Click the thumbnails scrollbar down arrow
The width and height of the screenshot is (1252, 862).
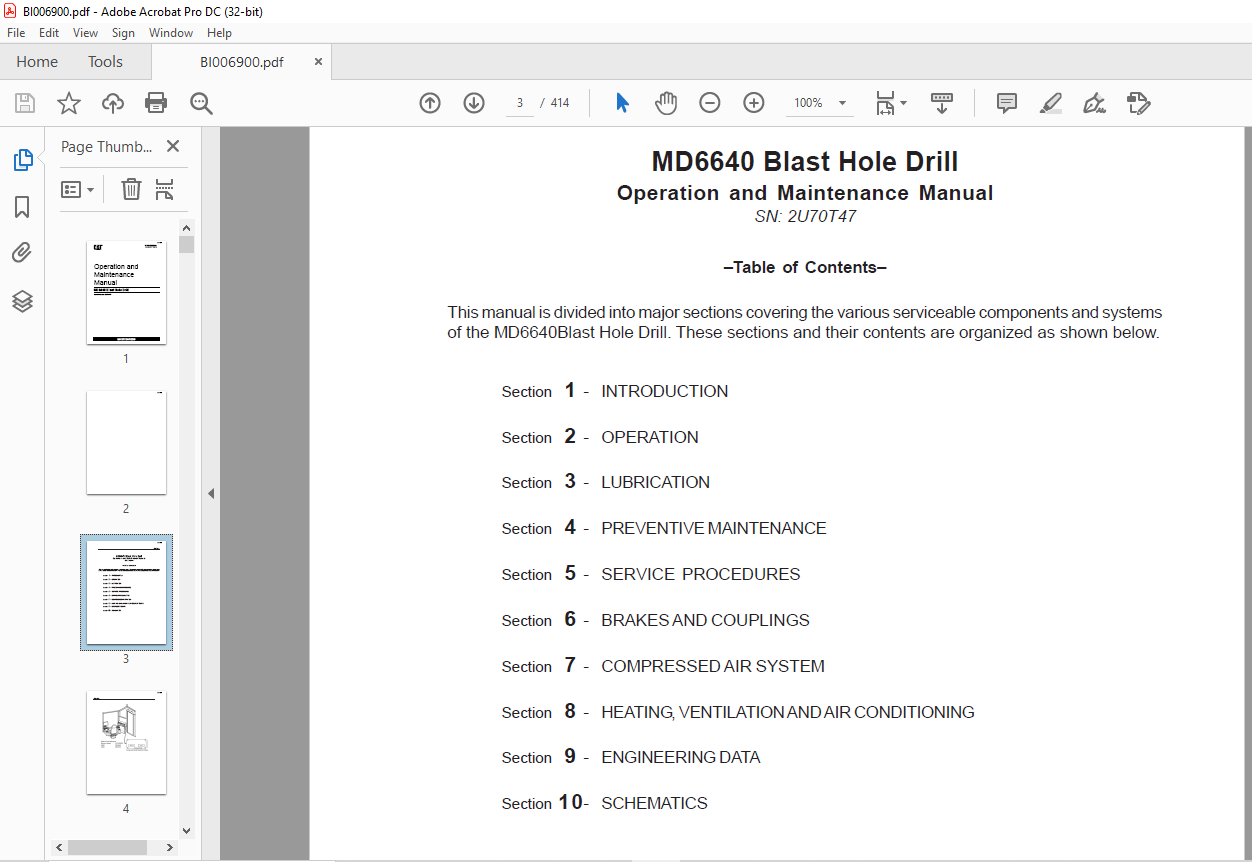[186, 830]
